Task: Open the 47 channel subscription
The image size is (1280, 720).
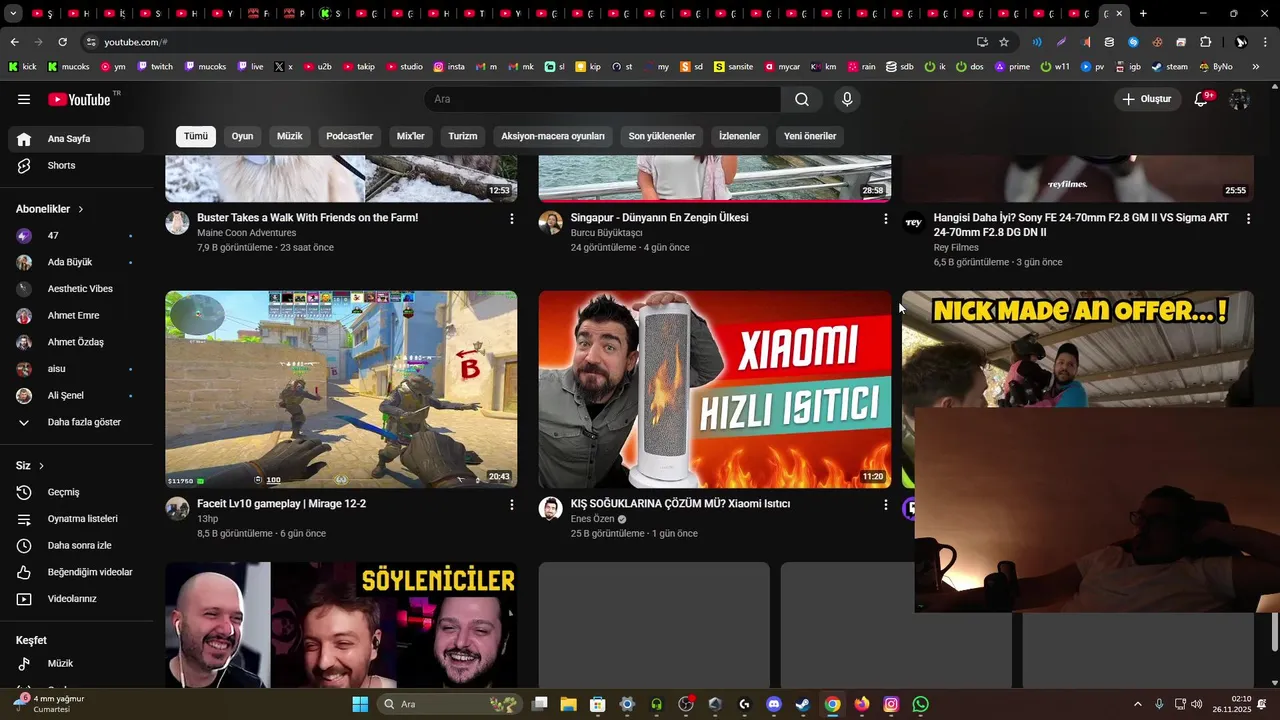Action: pos(76,236)
